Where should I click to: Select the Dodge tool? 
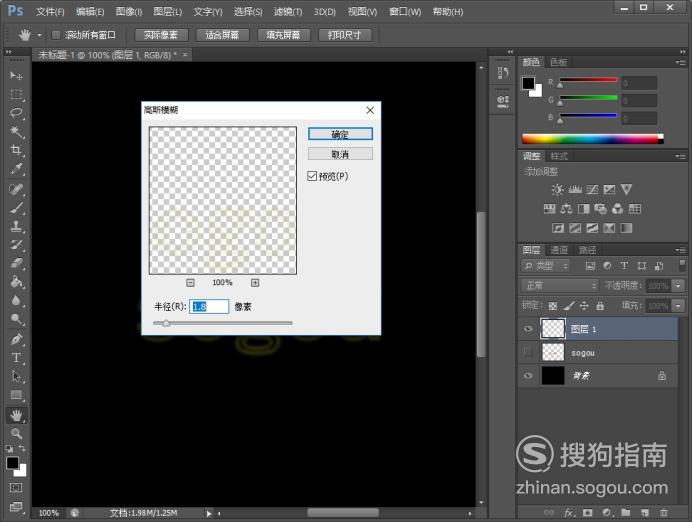(x=16, y=319)
